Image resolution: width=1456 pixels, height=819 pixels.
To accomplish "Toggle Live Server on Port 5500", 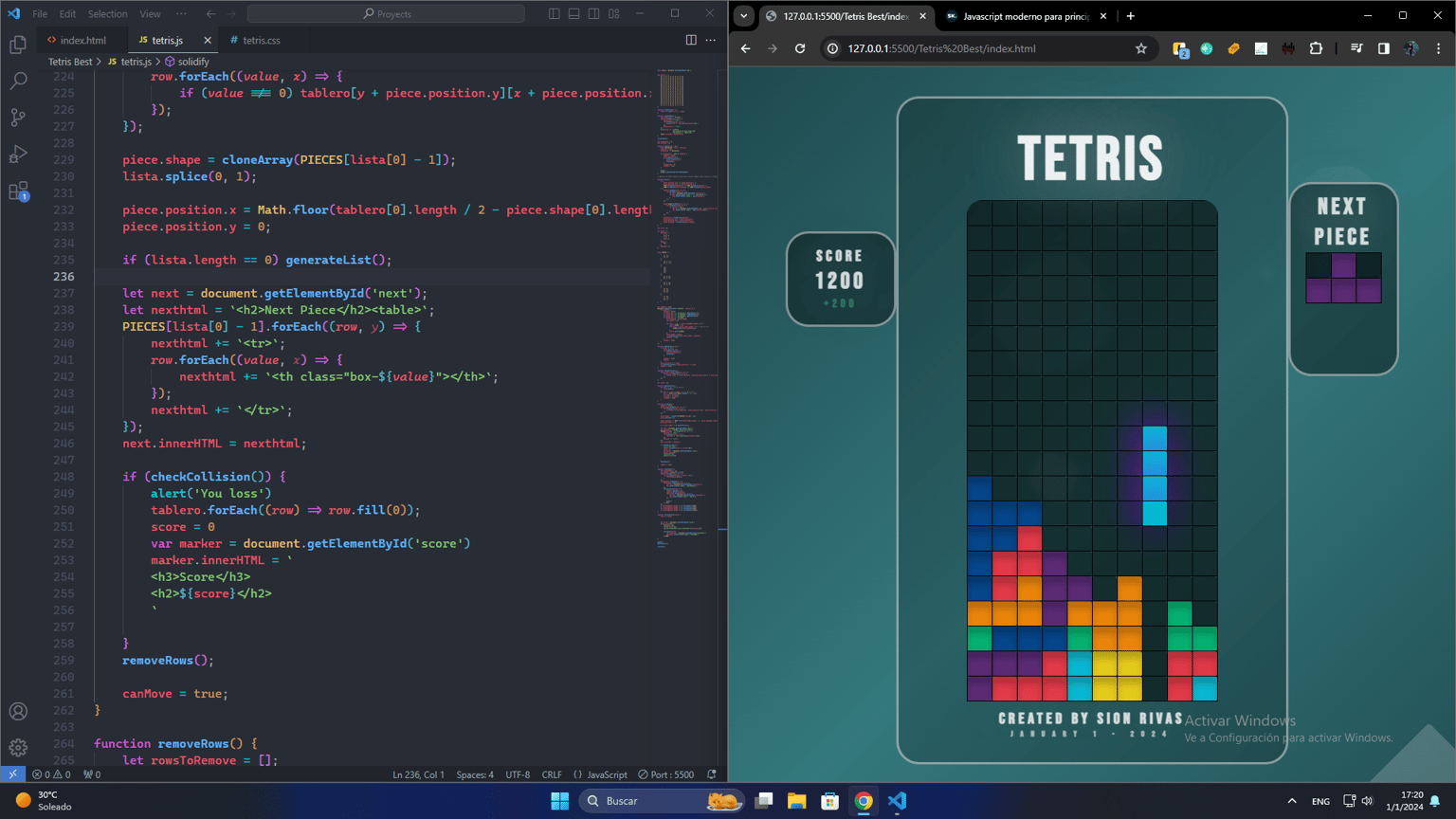I will [666, 774].
